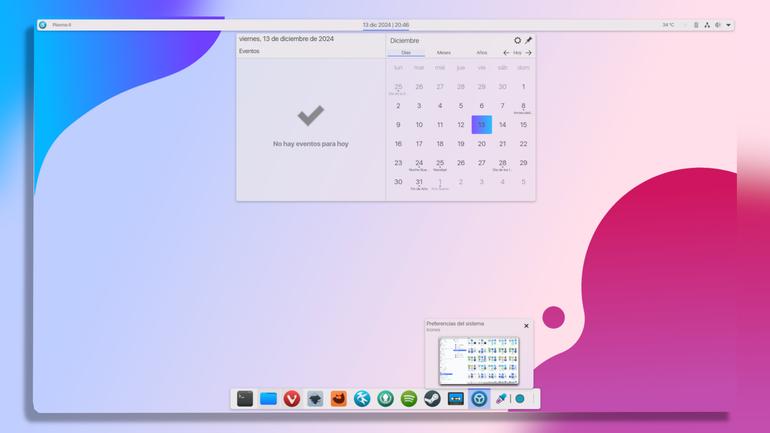Open the terminal app from the dock

(245, 399)
